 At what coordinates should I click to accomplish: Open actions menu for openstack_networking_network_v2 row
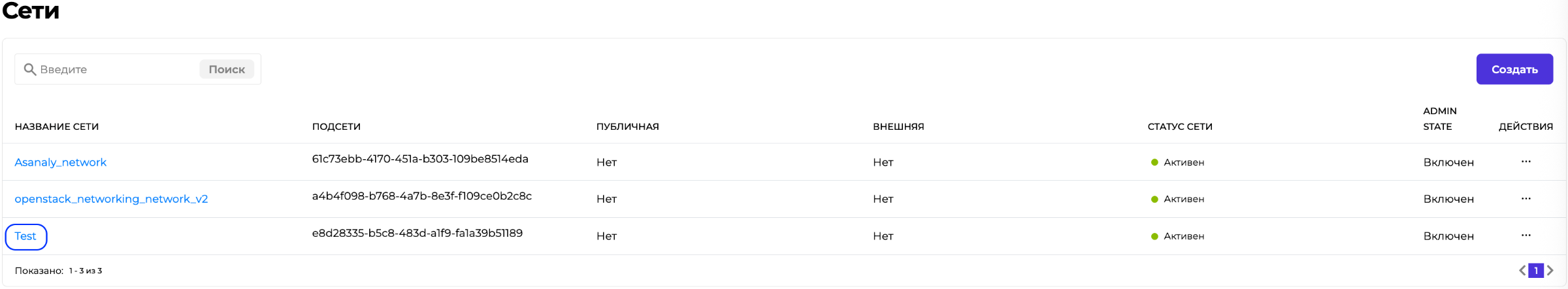[1526, 199]
